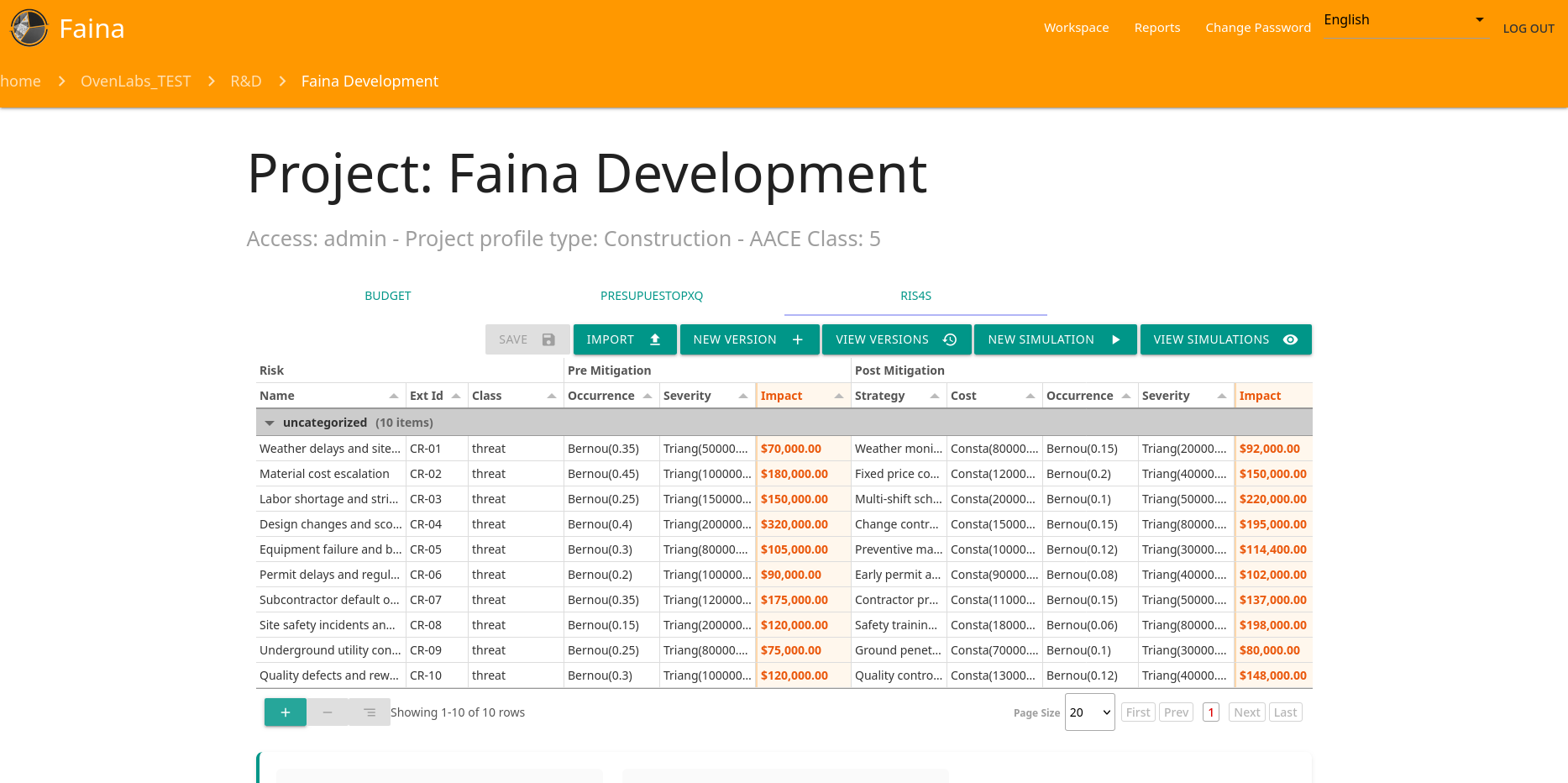Open View Versions history button
1568x783 pixels.
(x=896, y=339)
